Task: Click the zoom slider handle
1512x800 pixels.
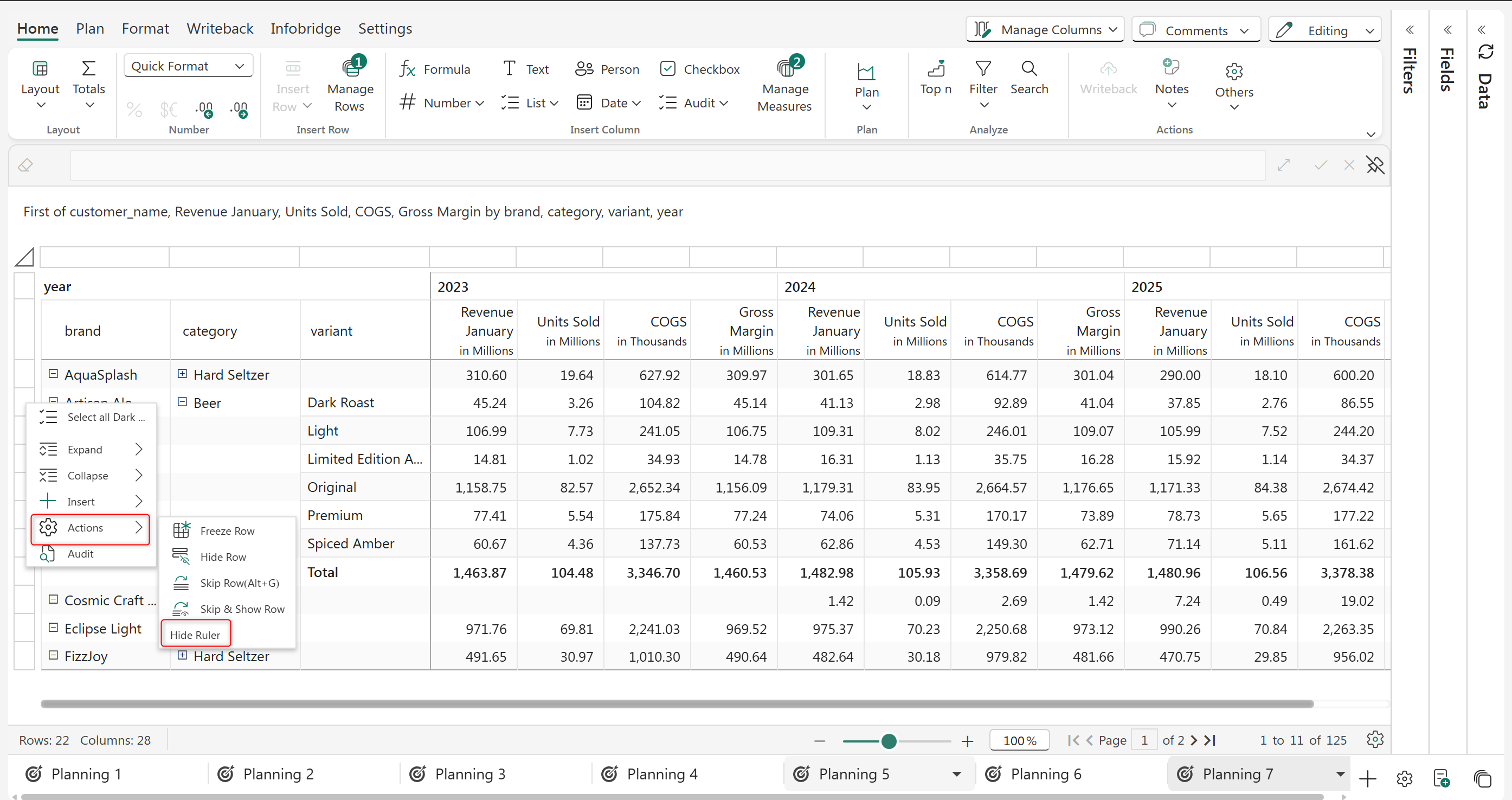Action: pyautogui.click(x=889, y=741)
